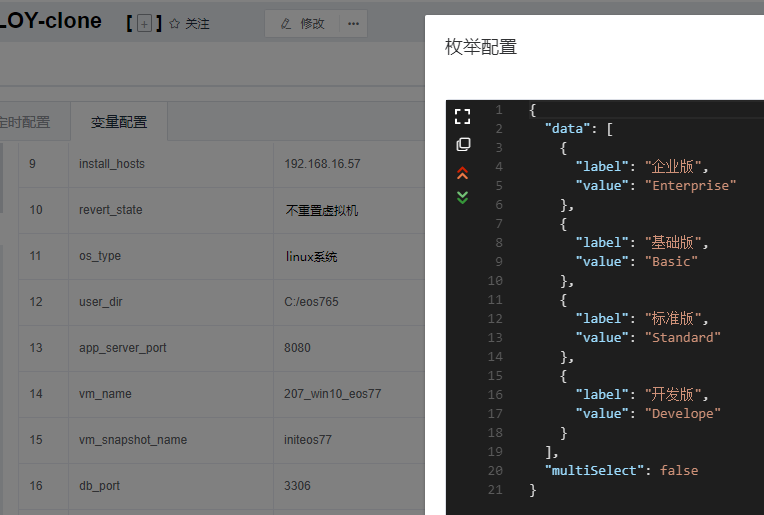Copy the JSON using the copy icon

click(x=462, y=144)
